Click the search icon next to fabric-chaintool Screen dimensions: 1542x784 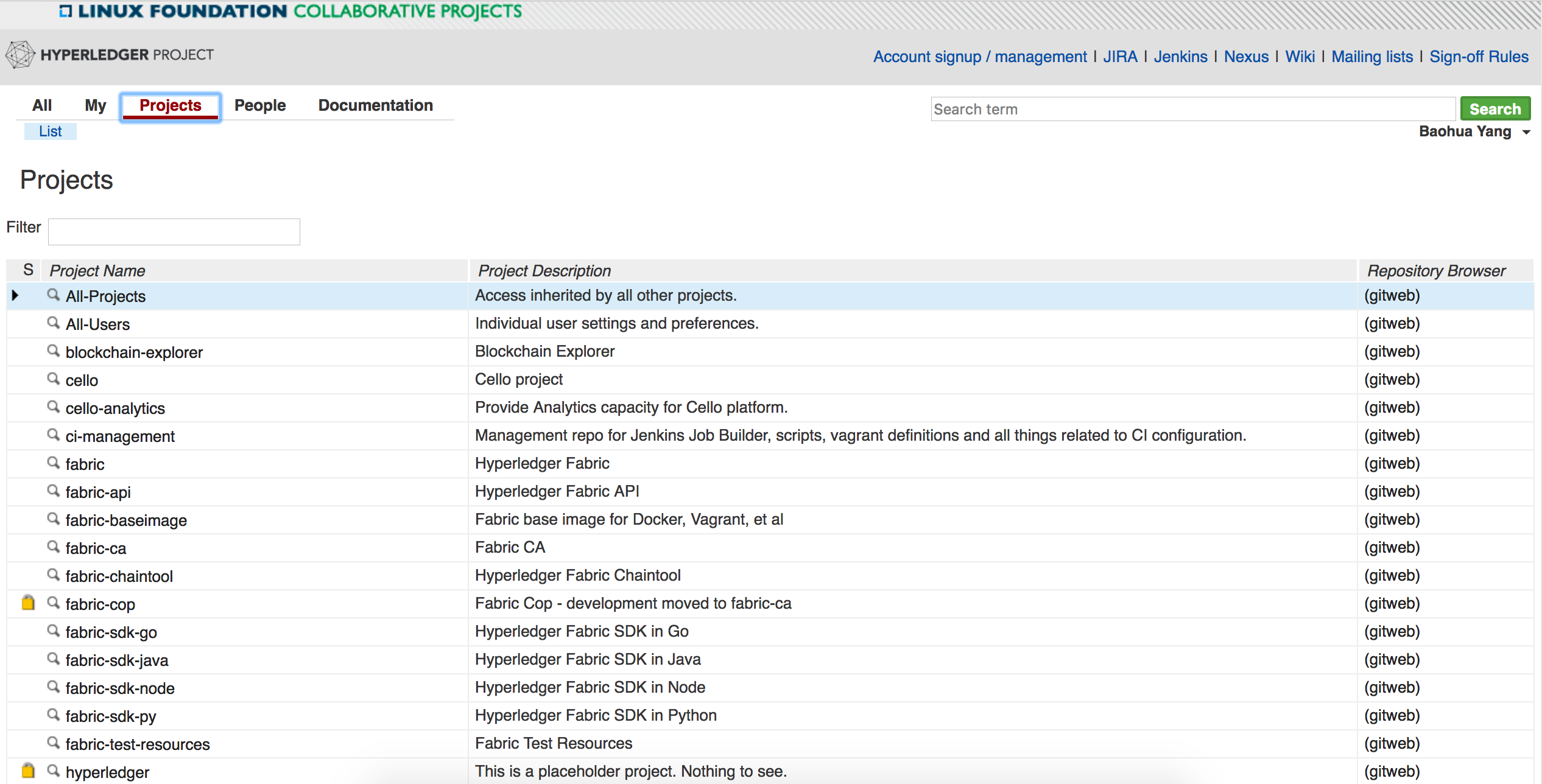(x=54, y=575)
